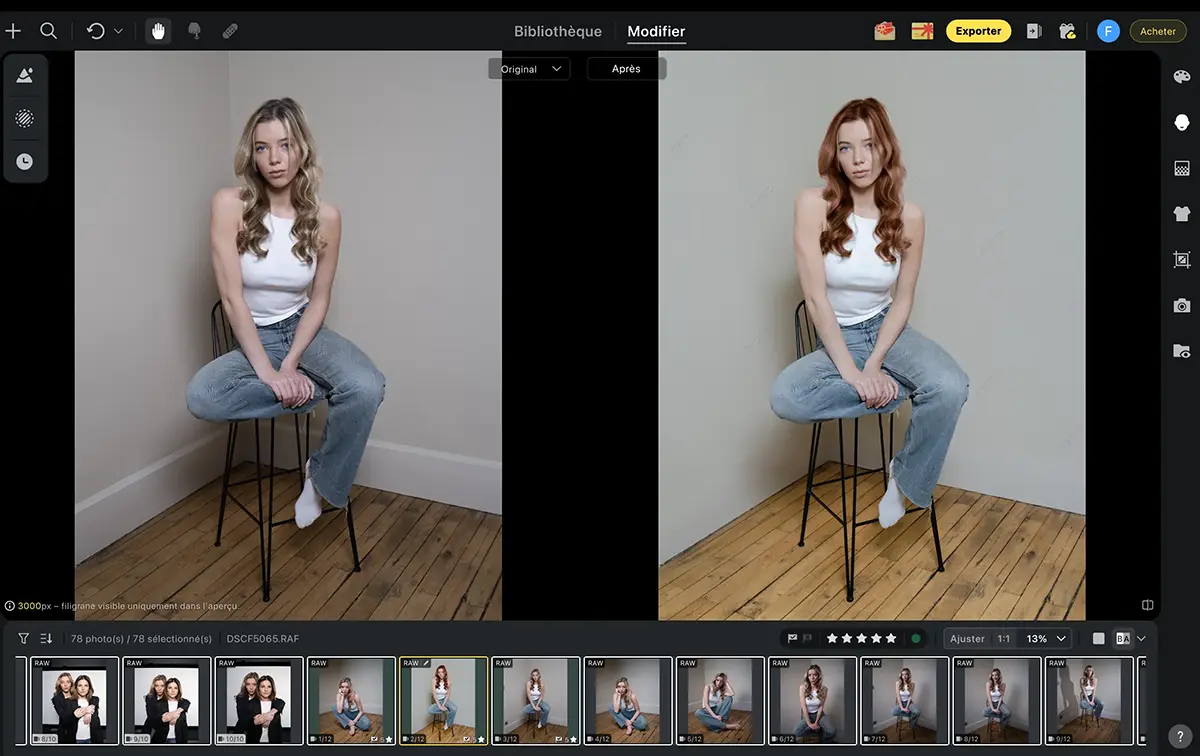Switch to single image view square
1200x756 pixels.
(x=1099, y=638)
